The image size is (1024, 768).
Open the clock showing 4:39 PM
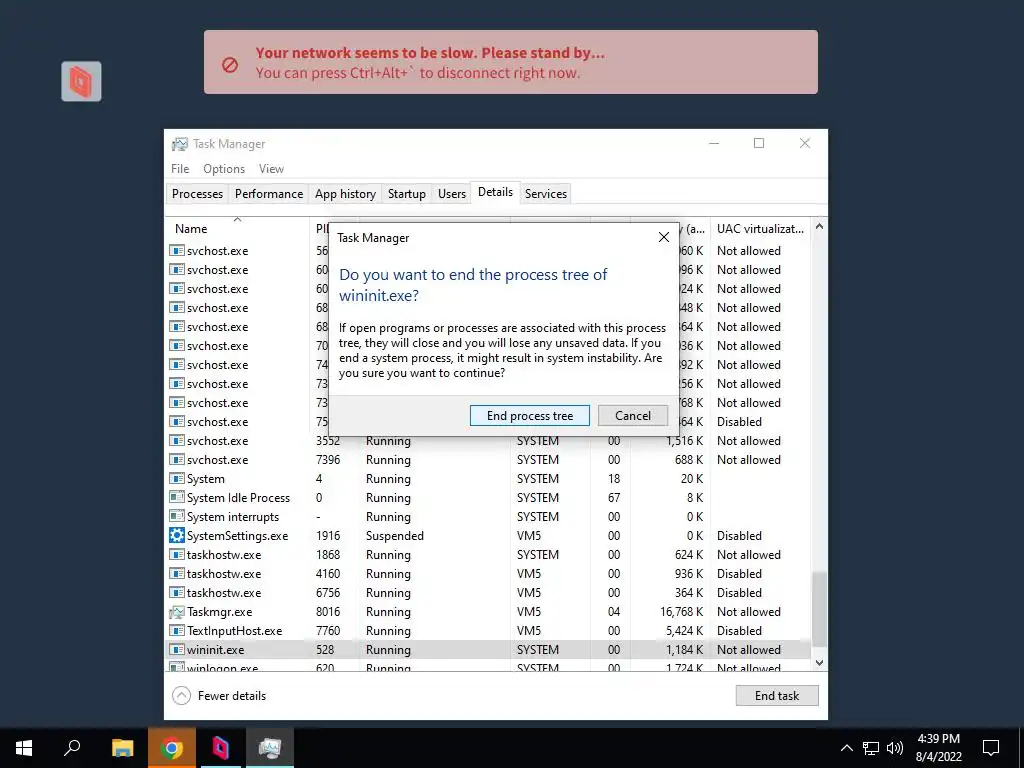938,748
